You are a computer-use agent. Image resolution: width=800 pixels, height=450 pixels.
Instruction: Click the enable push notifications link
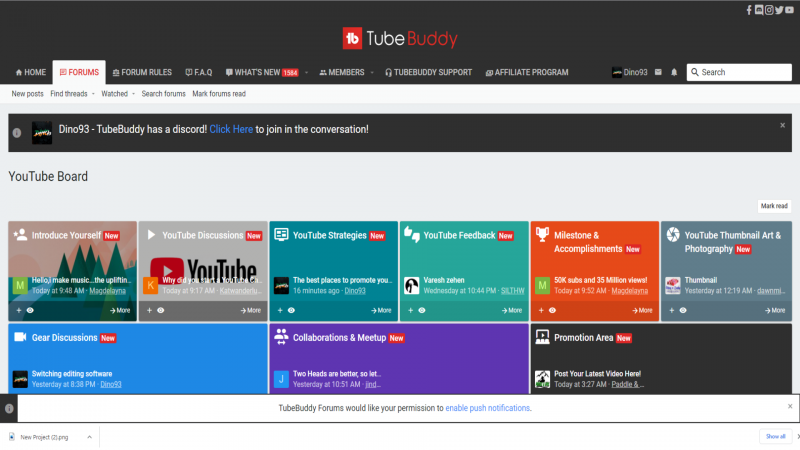pyautogui.click(x=488, y=408)
